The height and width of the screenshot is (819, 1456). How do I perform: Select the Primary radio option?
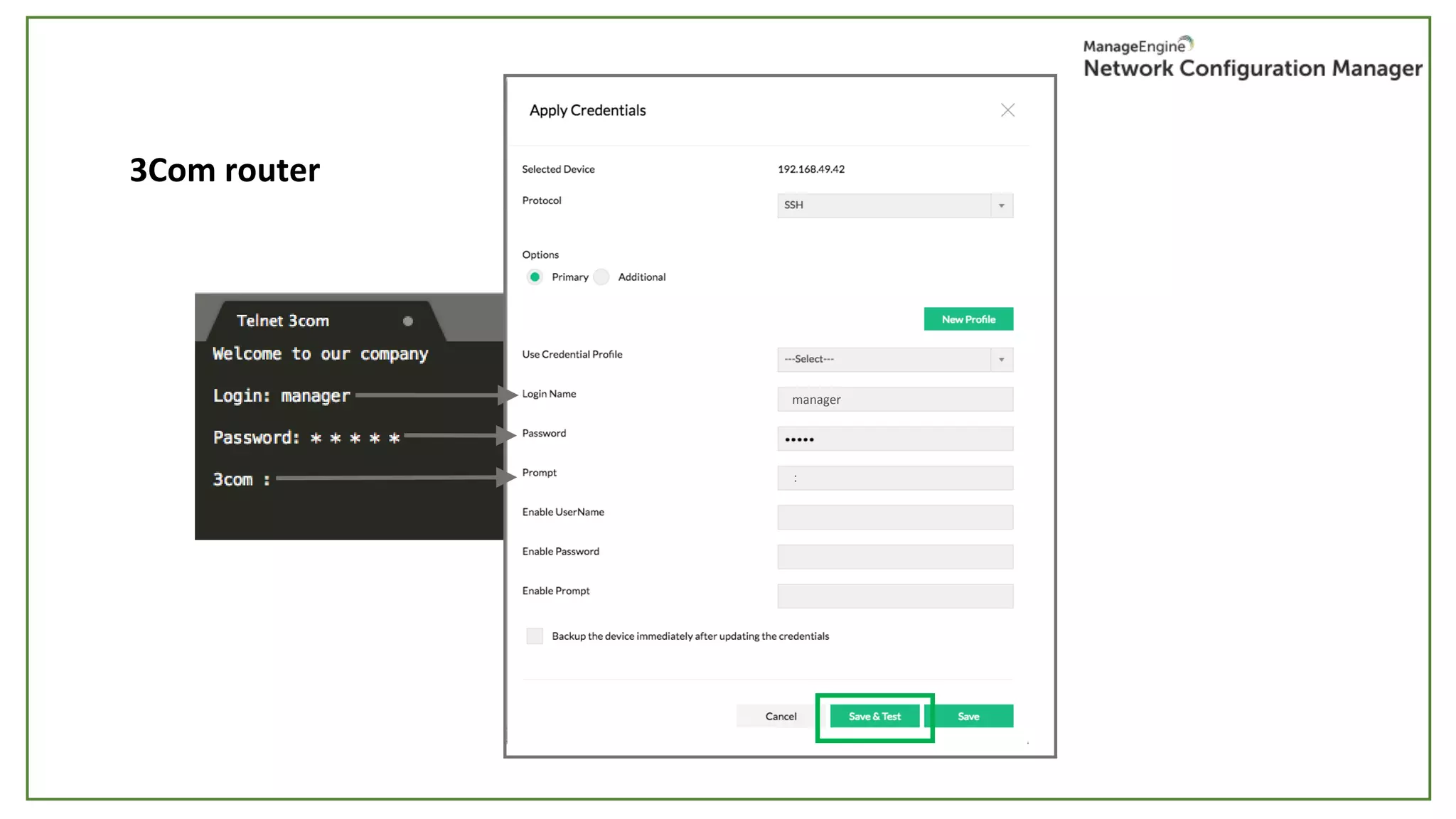tap(535, 277)
